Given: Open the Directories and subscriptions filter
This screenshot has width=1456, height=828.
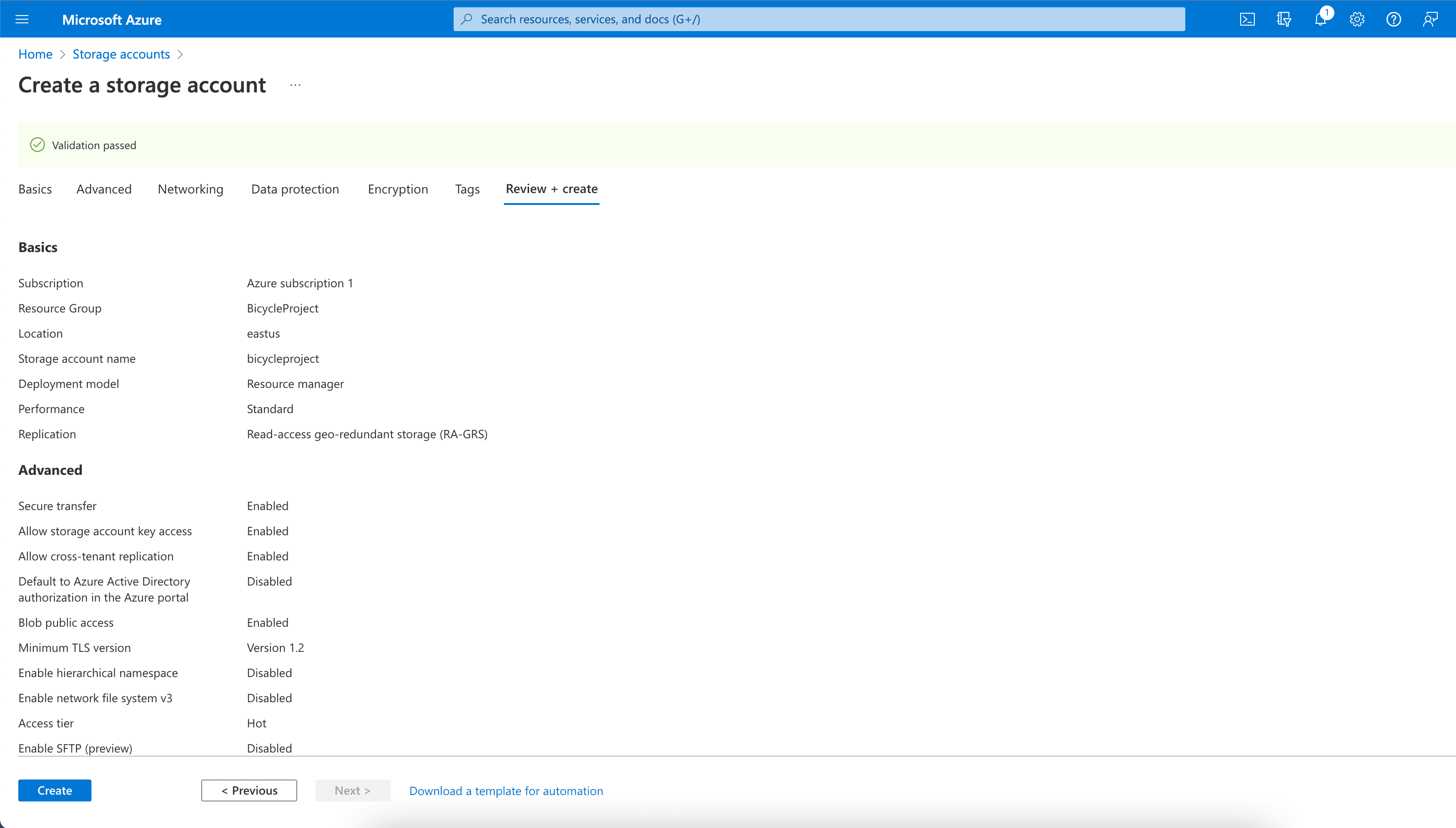Looking at the screenshot, I should 1283,19.
